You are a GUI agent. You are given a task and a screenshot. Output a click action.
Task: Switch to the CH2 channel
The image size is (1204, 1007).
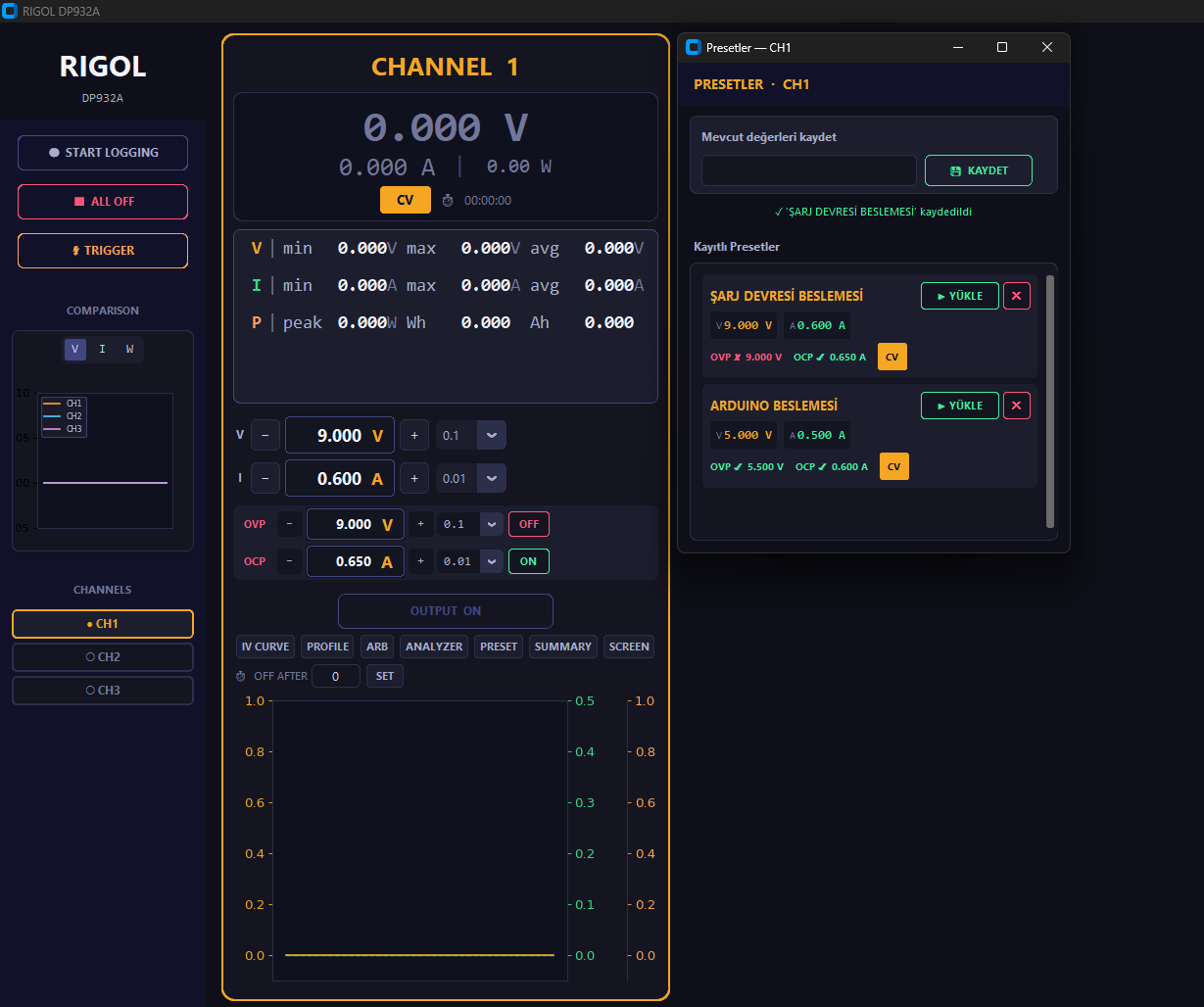[103, 657]
